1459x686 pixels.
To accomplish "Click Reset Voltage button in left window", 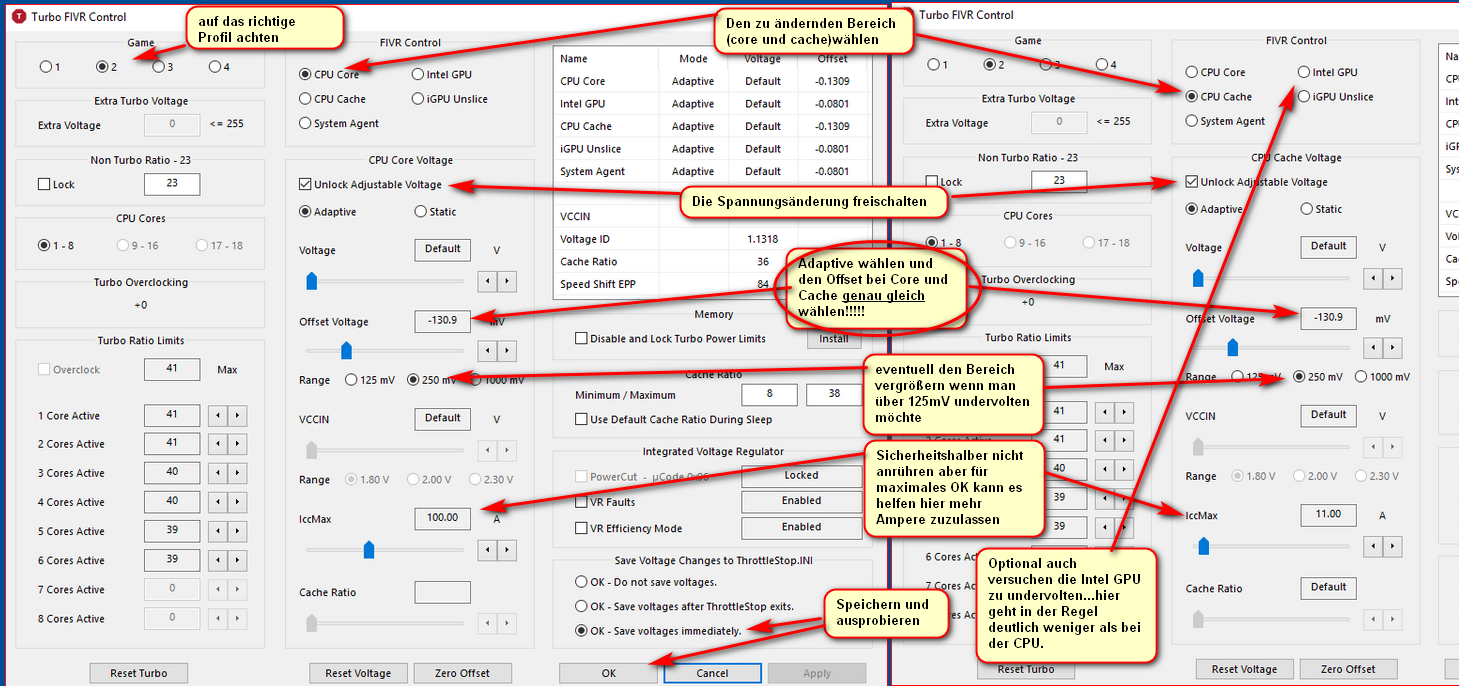I will (358, 673).
